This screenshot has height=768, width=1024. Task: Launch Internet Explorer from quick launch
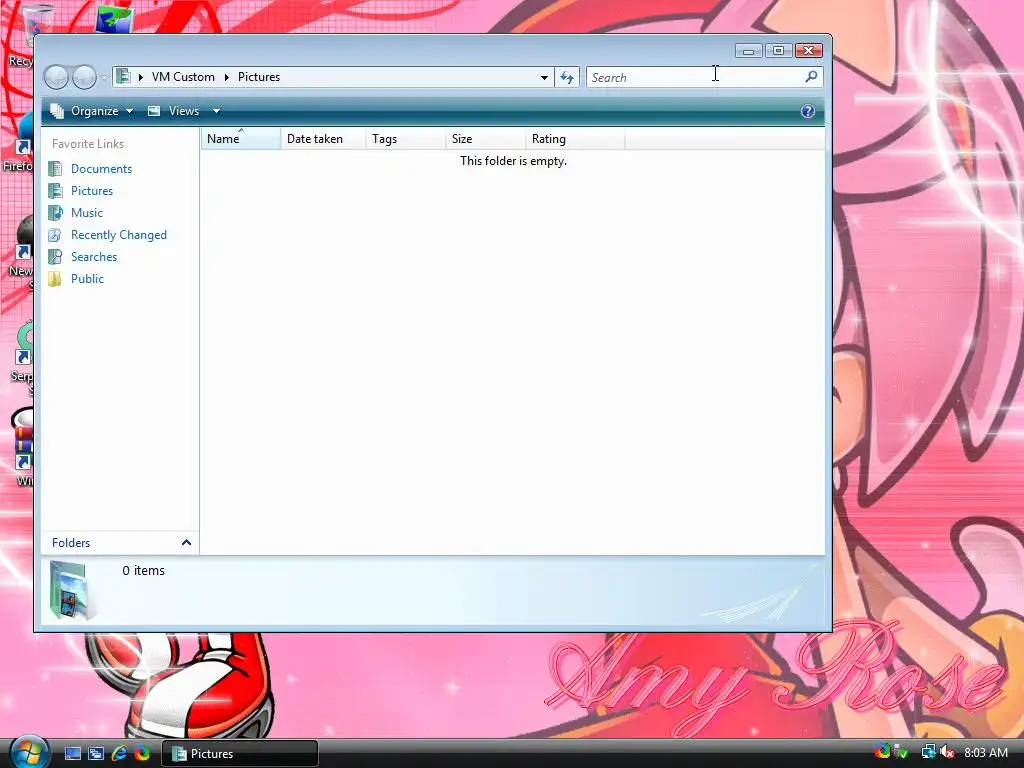click(119, 754)
